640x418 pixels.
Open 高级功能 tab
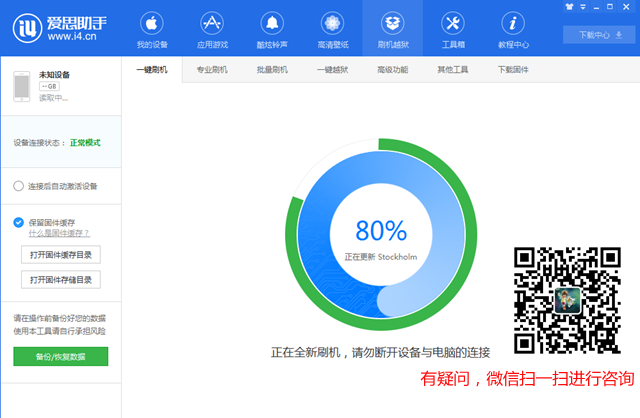392,70
